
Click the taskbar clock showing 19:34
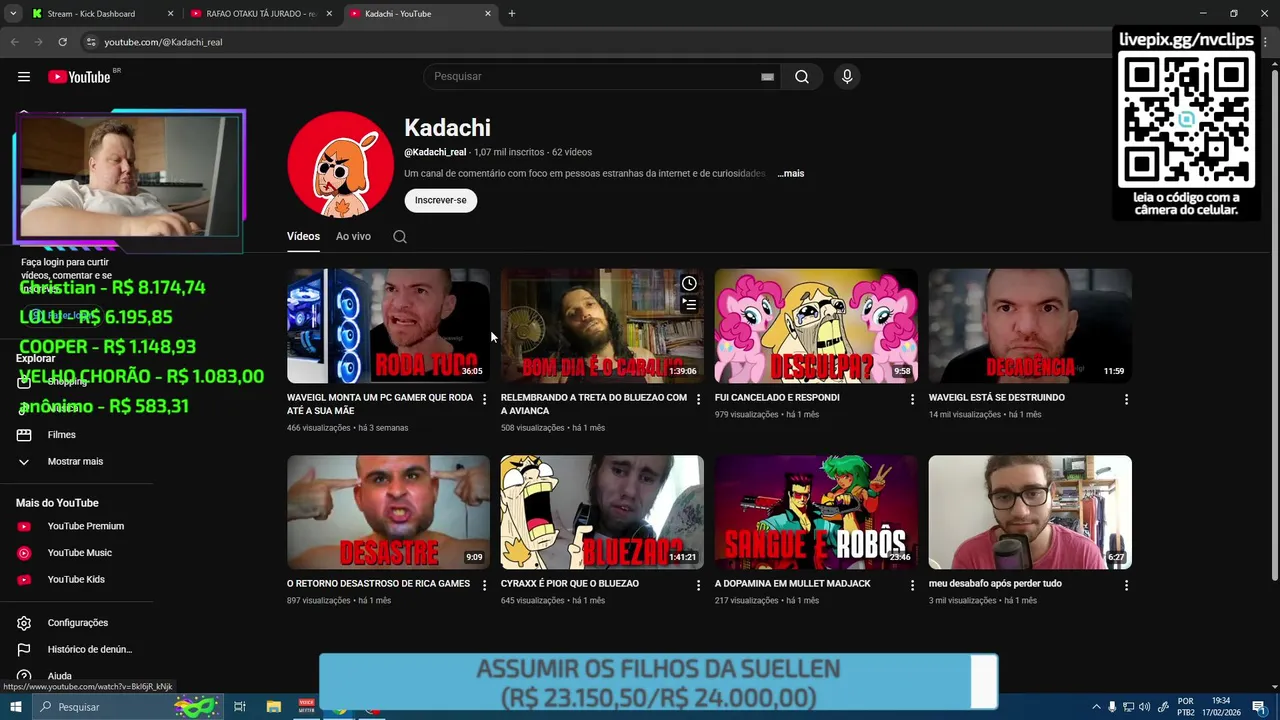point(1221,707)
